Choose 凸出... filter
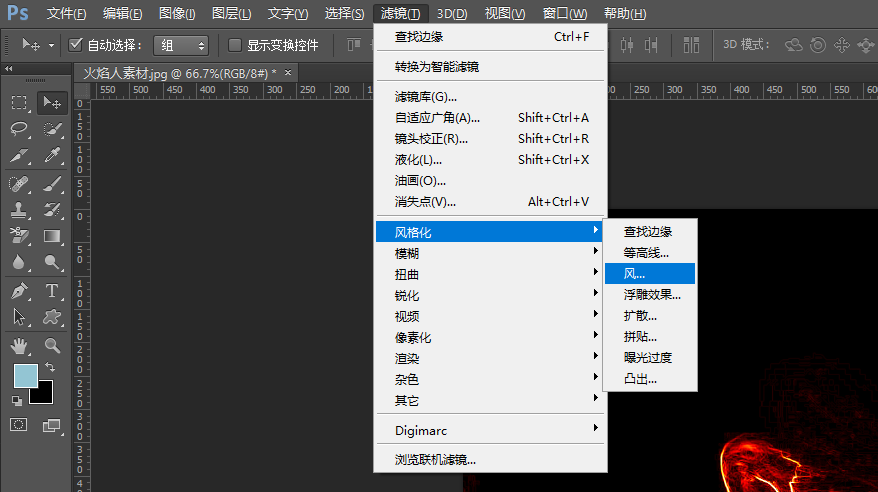Image resolution: width=878 pixels, height=492 pixels. point(650,378)
